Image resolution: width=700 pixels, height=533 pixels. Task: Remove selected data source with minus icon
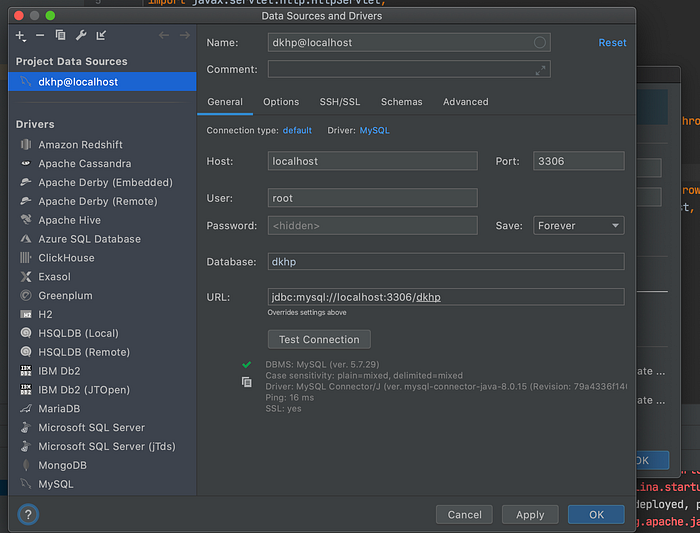(x=40, y=35)
